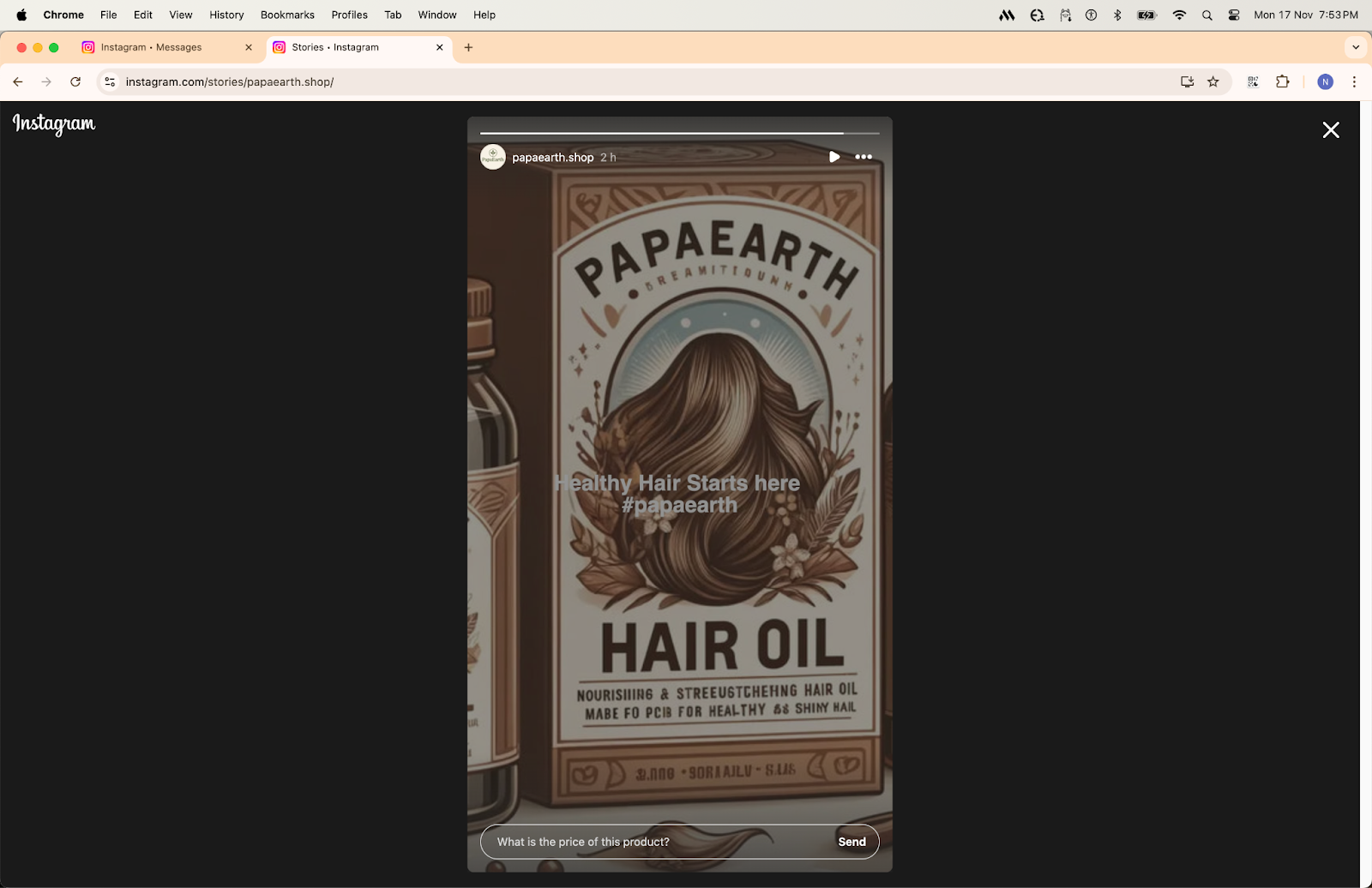This screenshot has height=888, width=1372.
Task: Open the File menu
Action: pyautogui.click(x=109, y=15)
